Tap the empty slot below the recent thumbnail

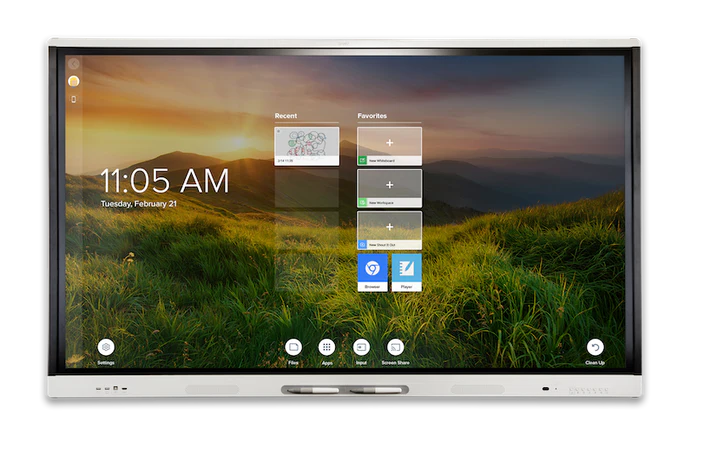pos(307,188)
